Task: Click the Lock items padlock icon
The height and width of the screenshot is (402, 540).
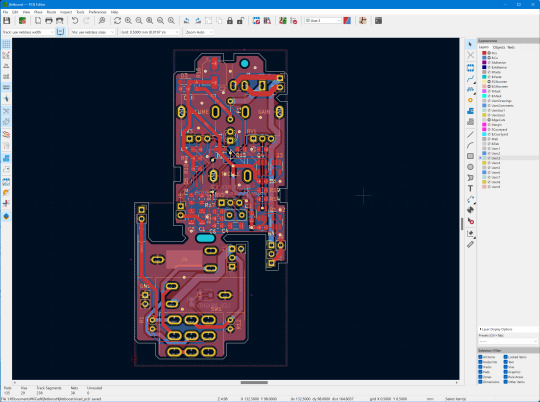Action: point(230,21)
